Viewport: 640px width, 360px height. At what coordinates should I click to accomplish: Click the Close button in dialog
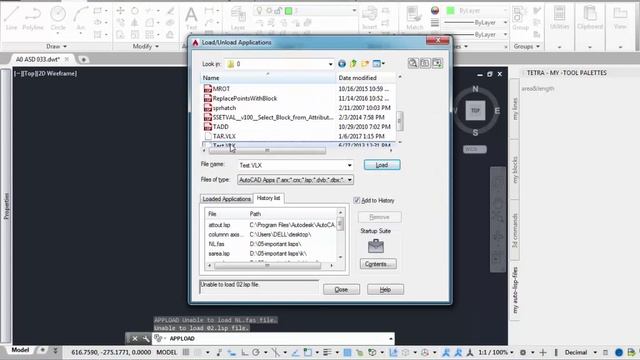point(341,289)
